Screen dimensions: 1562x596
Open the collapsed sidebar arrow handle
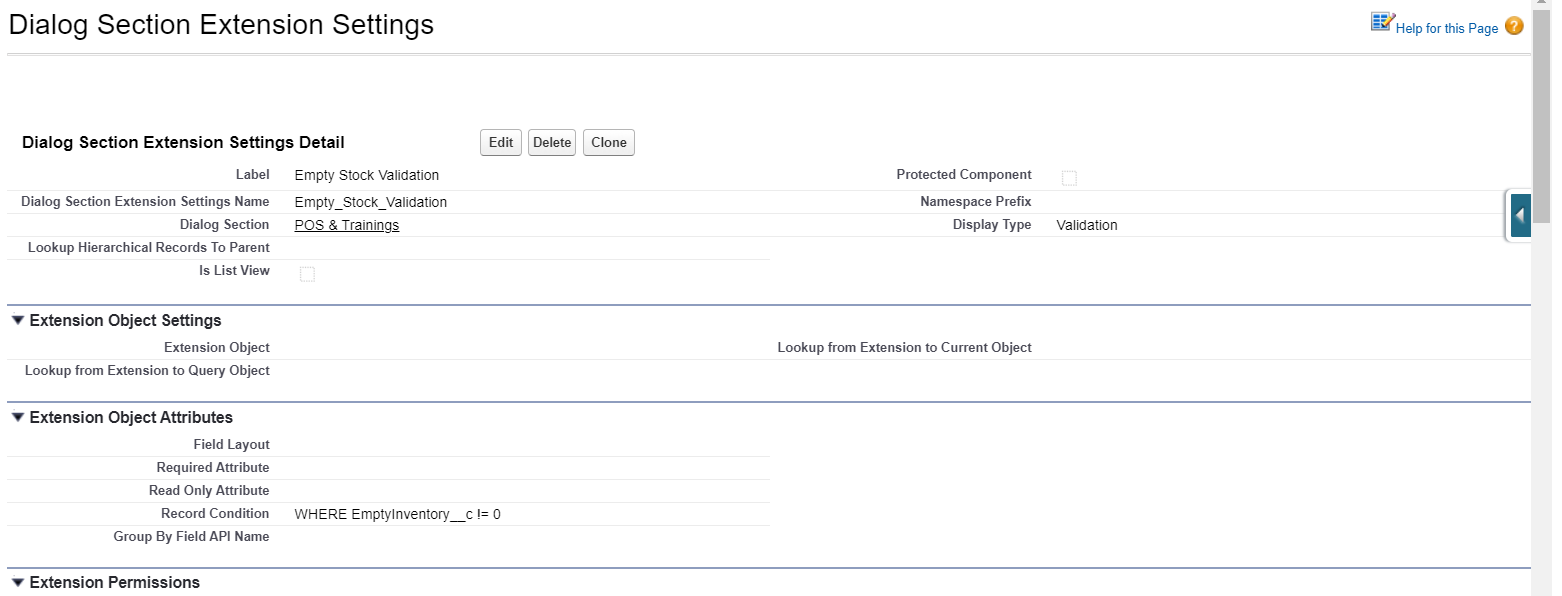[x=1520, y=215]
